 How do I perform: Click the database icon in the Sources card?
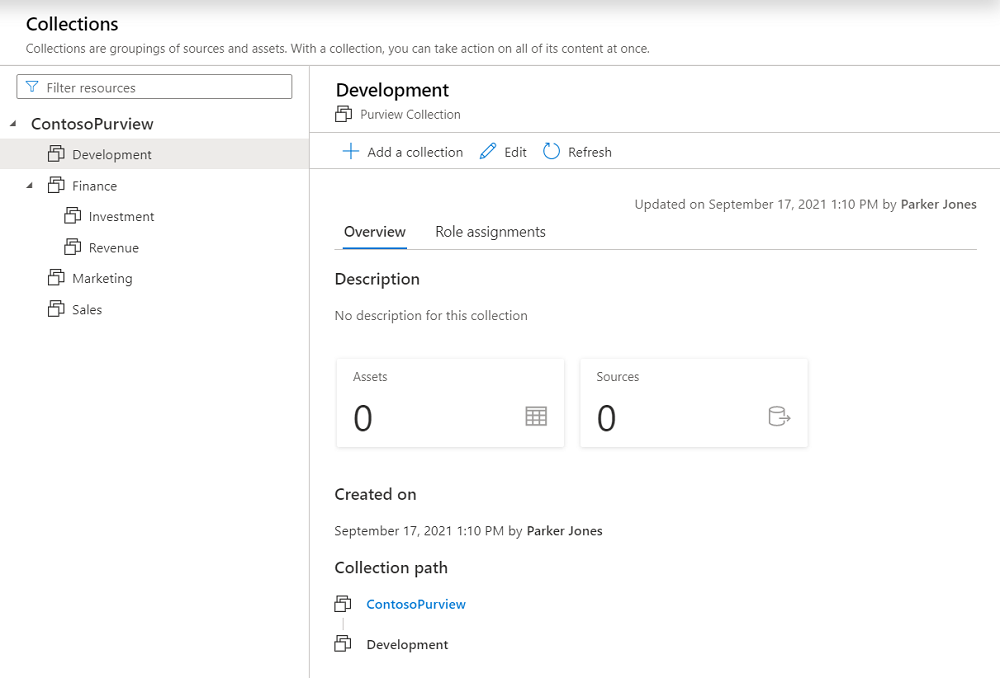(x=780, y=415)
